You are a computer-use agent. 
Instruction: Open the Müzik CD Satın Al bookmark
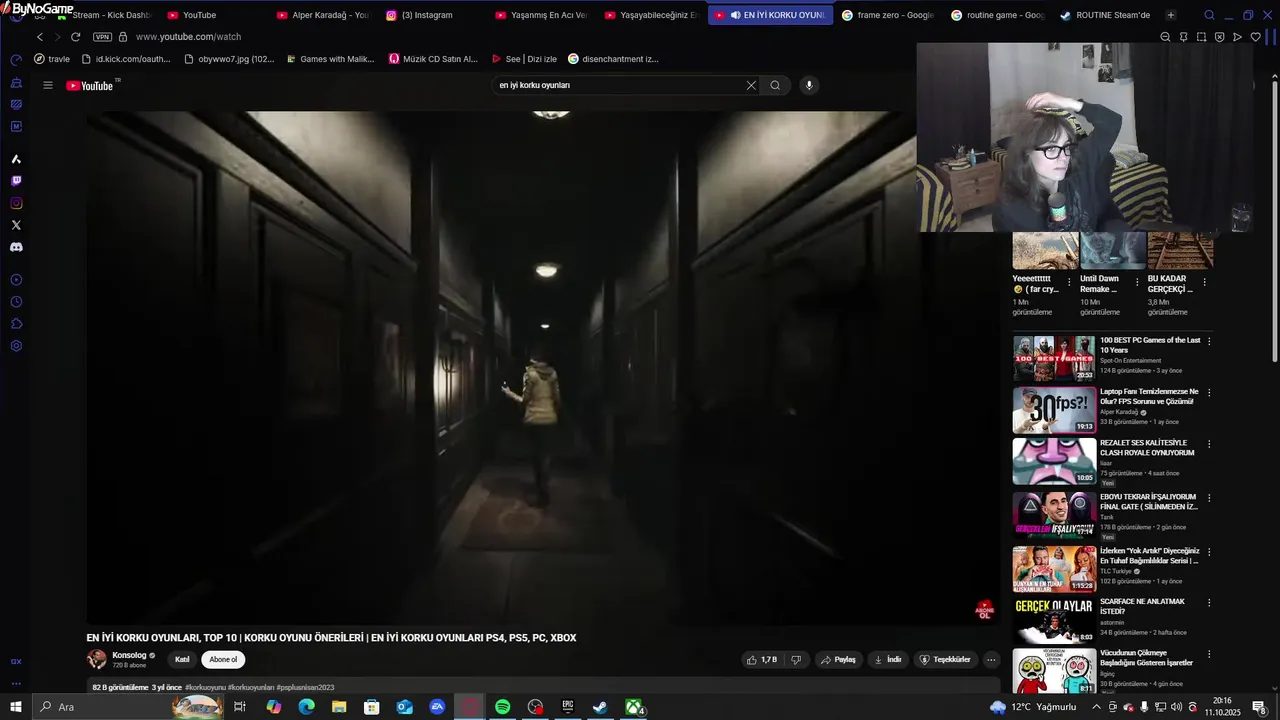(434, 59)
